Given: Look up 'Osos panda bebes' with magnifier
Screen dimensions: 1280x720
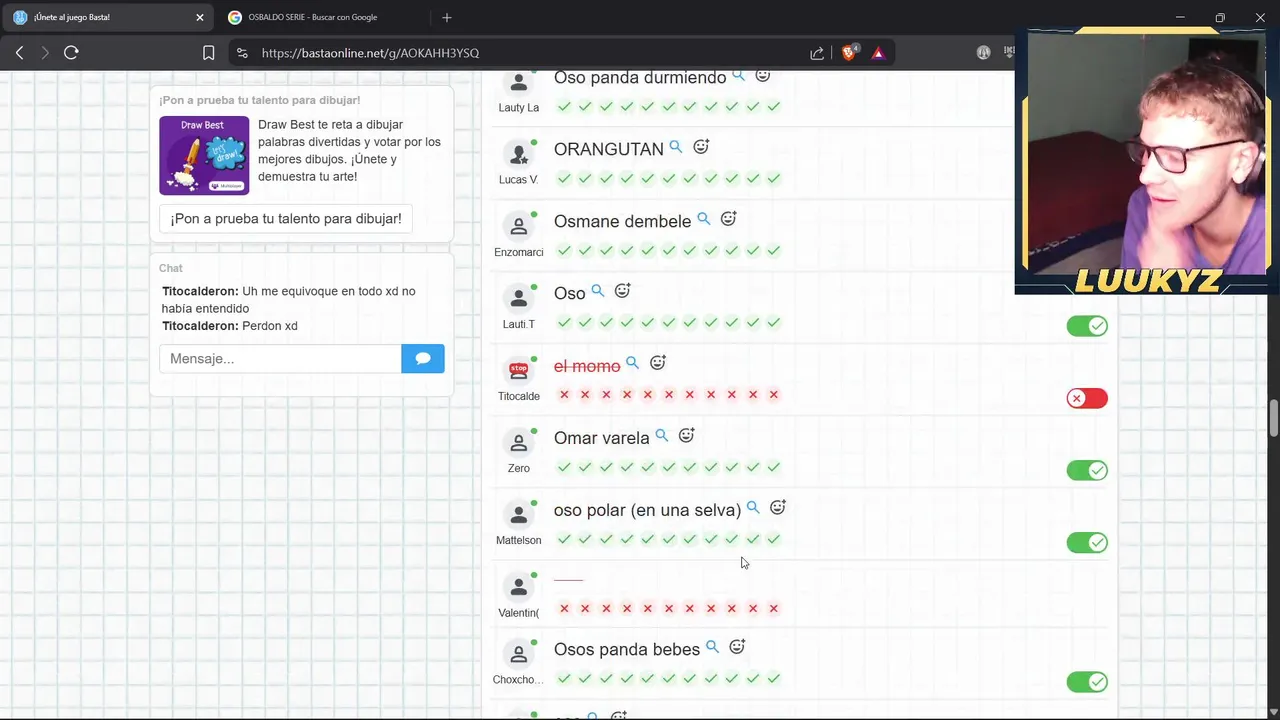Looking at the screenshot, I should click(x=712, y=647).
